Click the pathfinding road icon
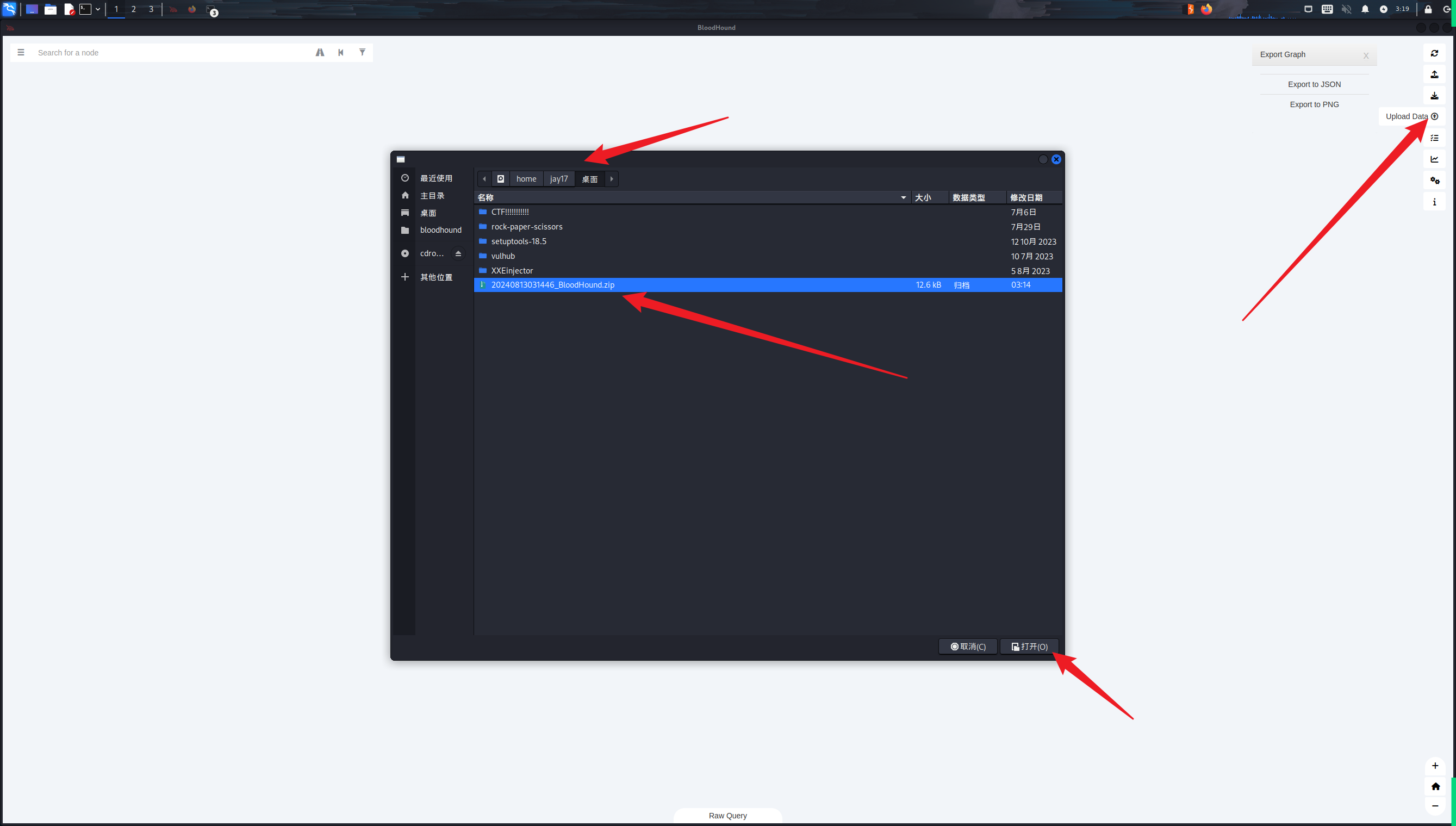 point(320,52)
